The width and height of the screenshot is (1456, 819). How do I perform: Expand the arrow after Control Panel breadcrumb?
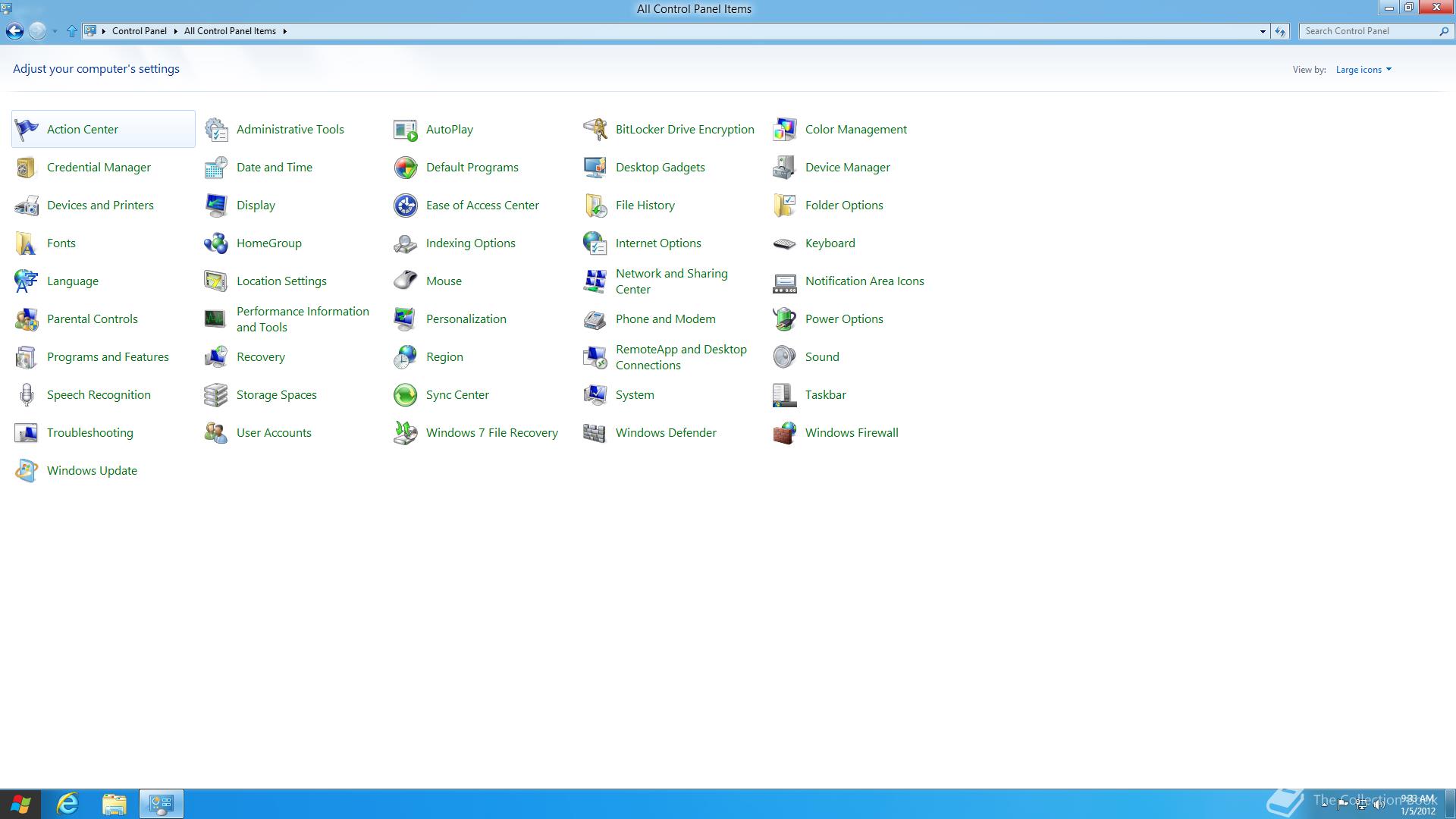(x=175, y=31)
